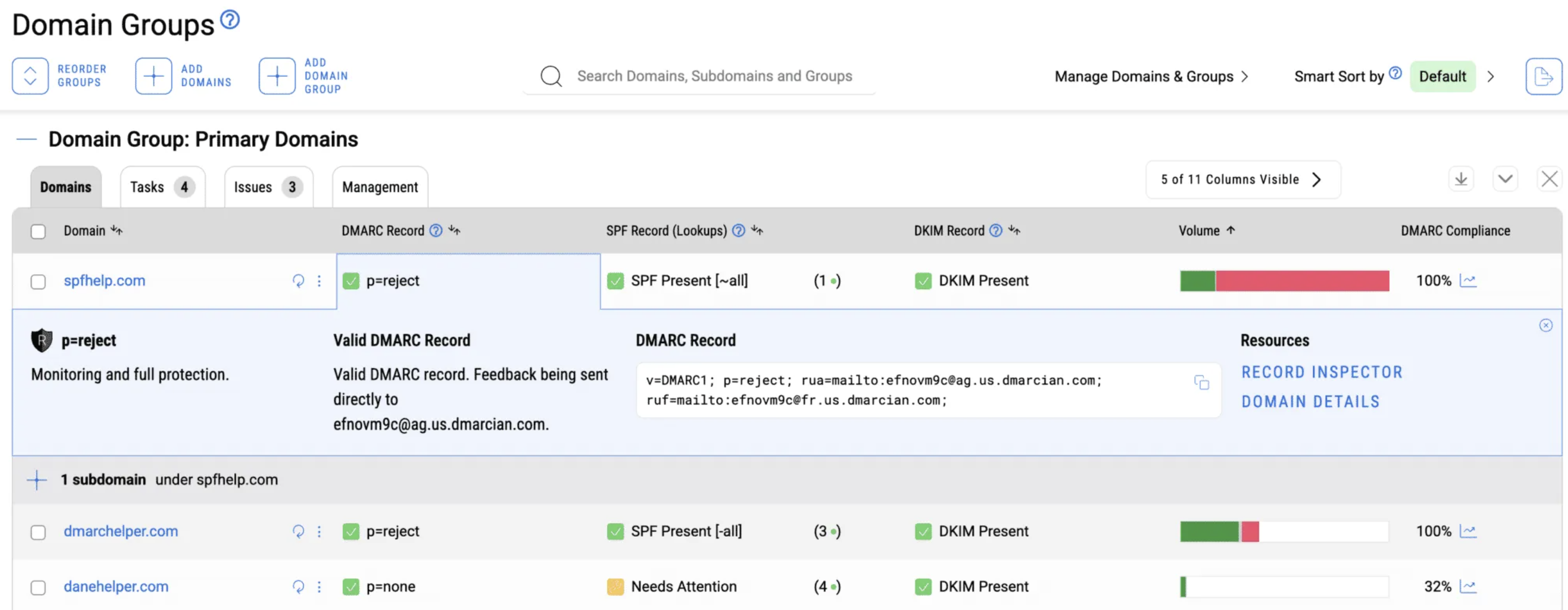Copy the DMARC record text
This screenshot has width=1568, height=610.
click(1201, 383)
